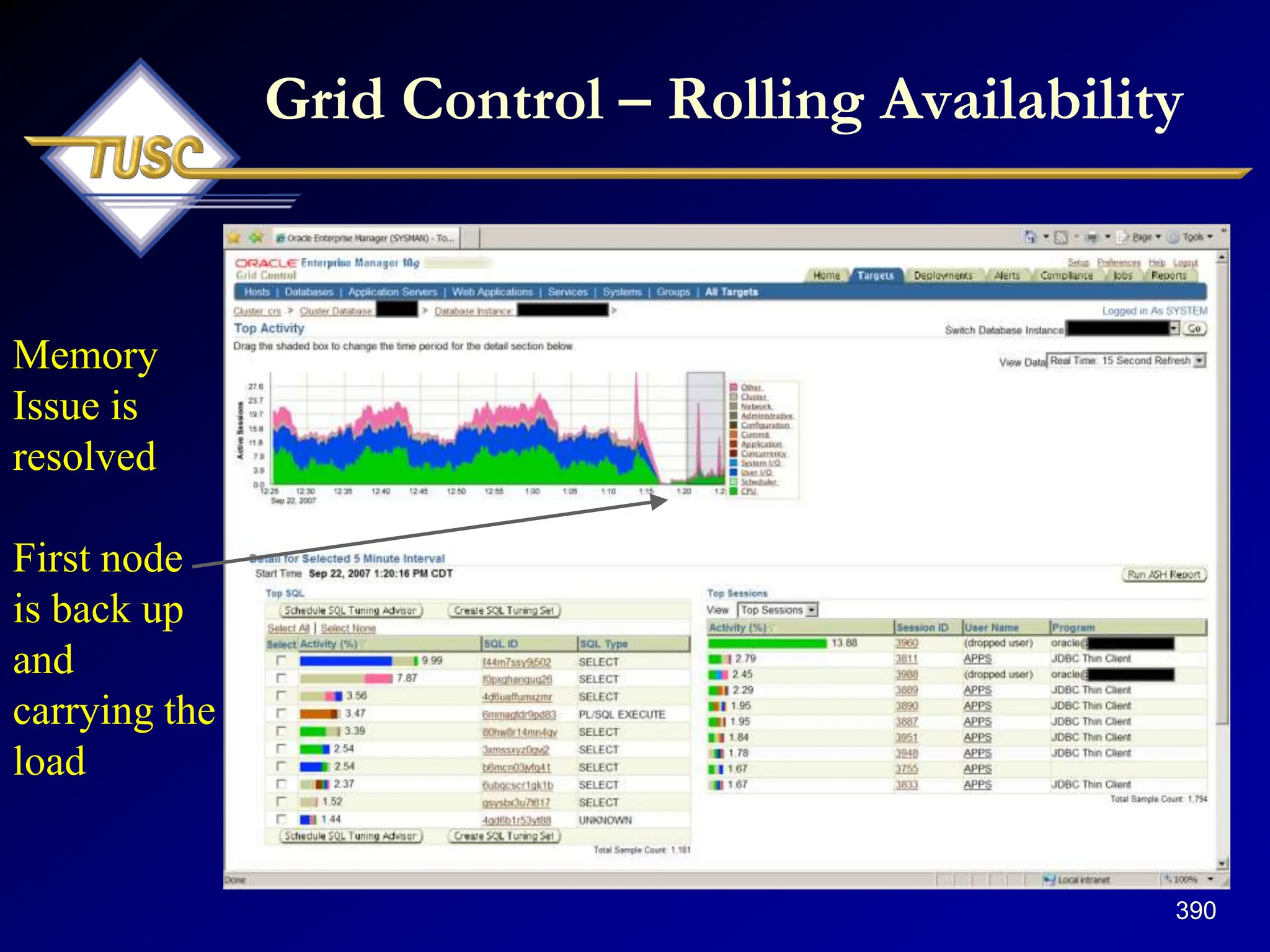Open the Jobs tab

point(1122,276)
